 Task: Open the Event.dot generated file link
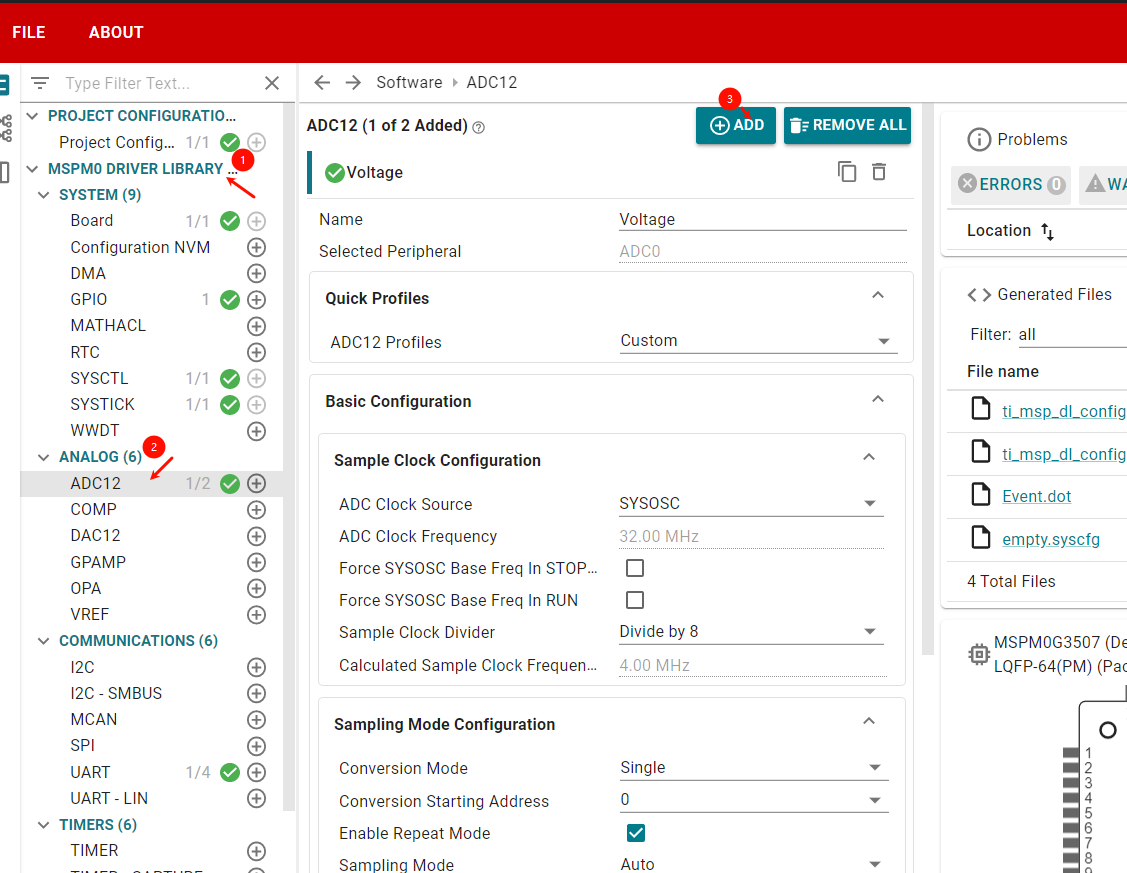tap(1036, 496)
